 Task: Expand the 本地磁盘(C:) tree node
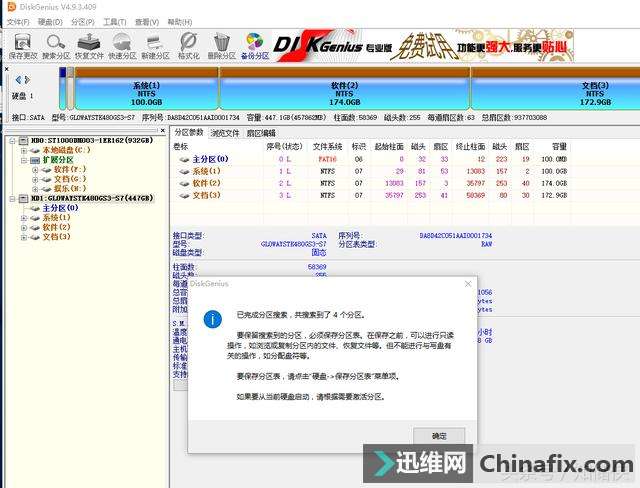24,150
